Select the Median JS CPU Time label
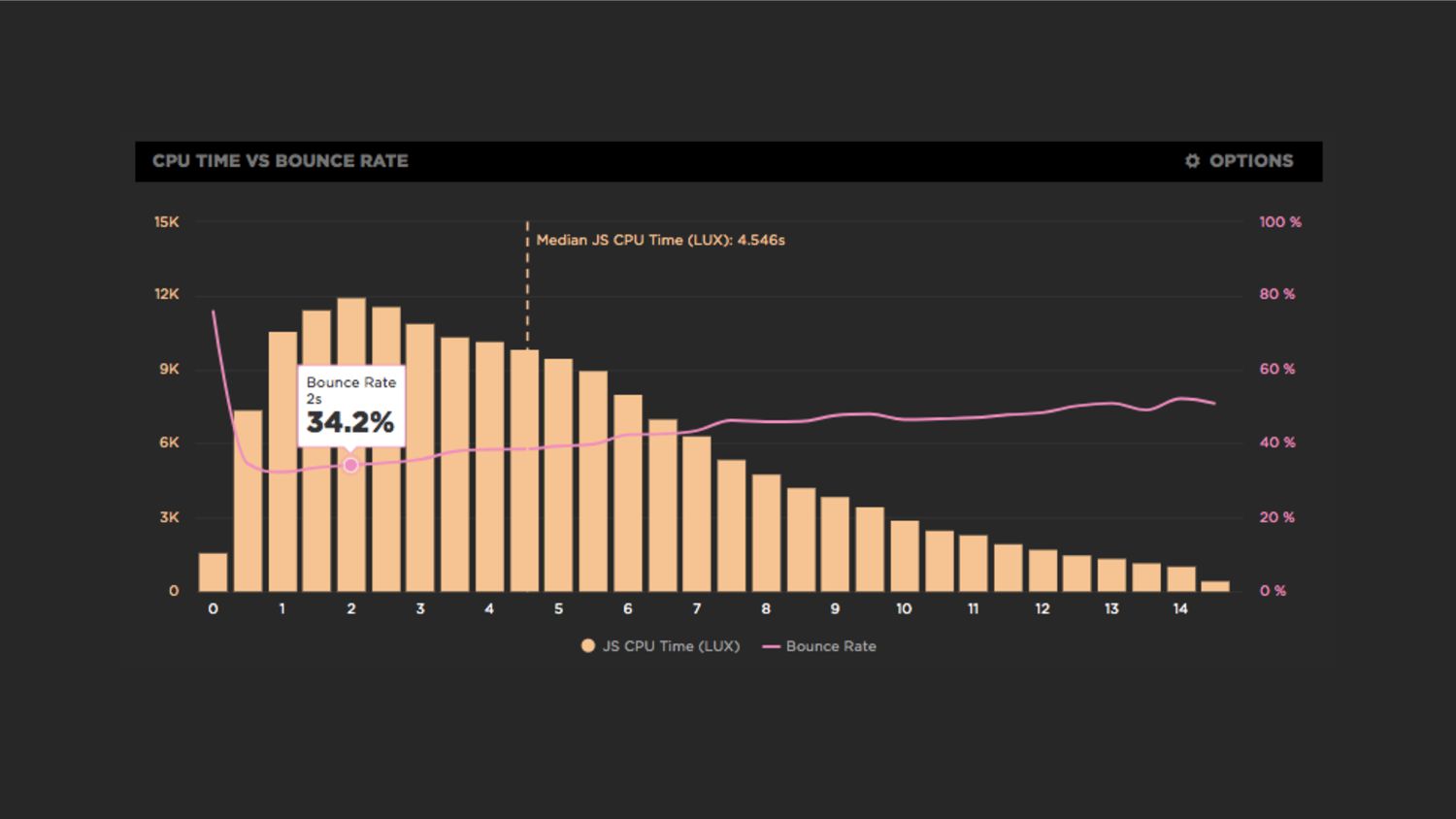Screen dimensions: 1456x819 pos(660,240)
